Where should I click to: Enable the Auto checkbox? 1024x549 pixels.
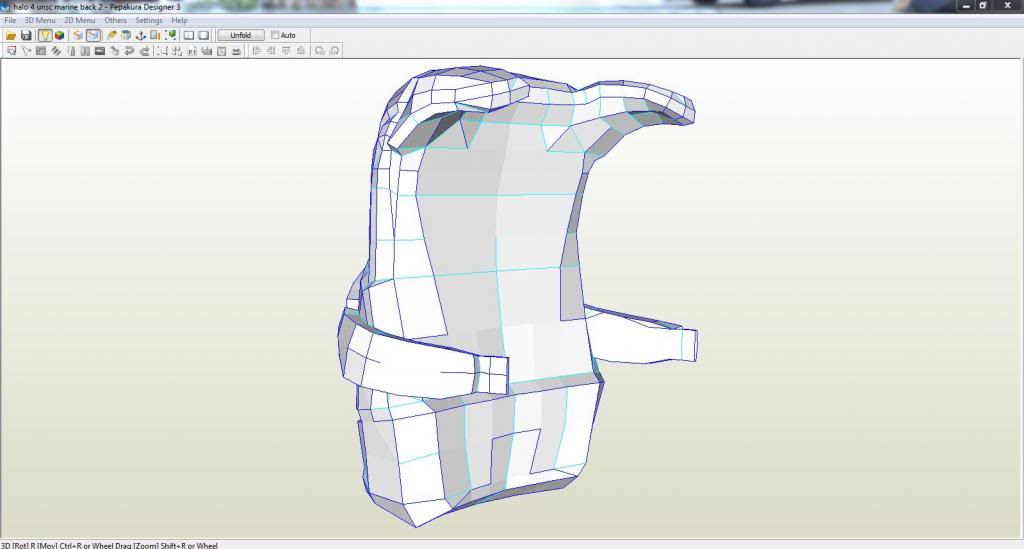tap(275, 35)
